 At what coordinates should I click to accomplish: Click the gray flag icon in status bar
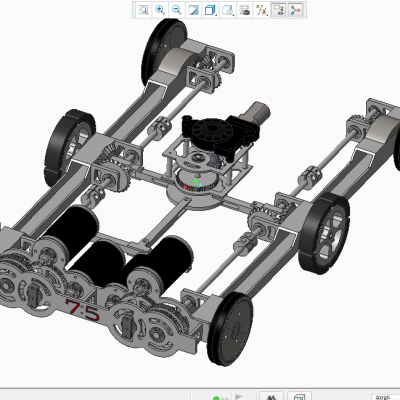[239, 397]
